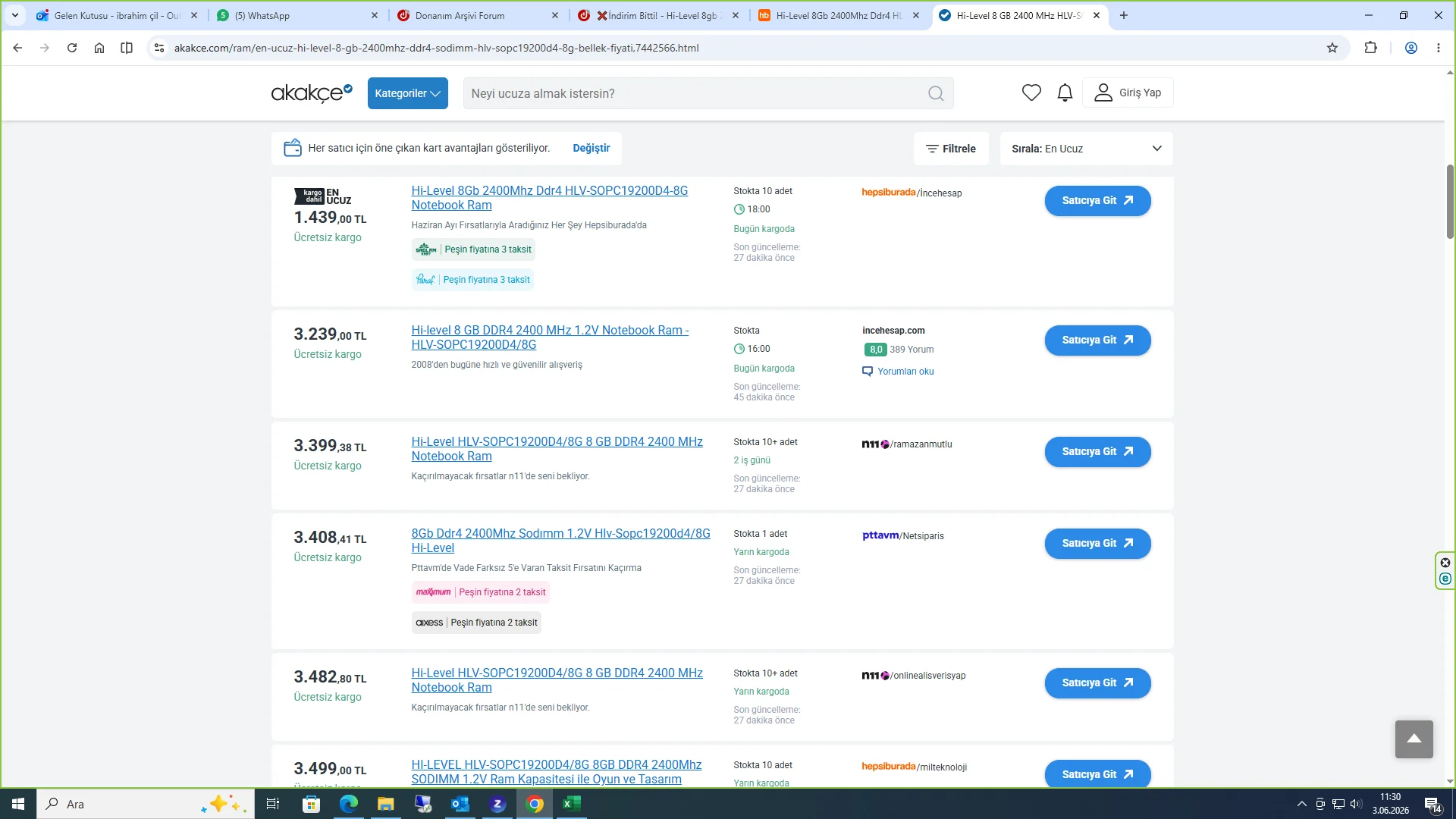
Task: Click the taskbar clock showing 11:30
Action: tap(1390, 804)
